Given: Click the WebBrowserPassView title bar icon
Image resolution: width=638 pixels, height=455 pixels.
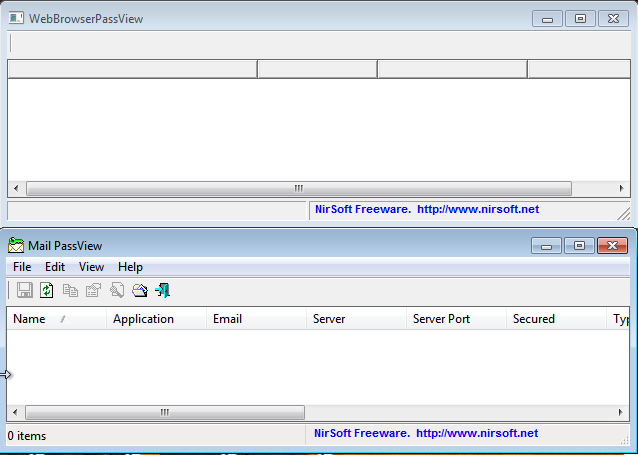Looking at the screenshot, I should tap(16, 18).
